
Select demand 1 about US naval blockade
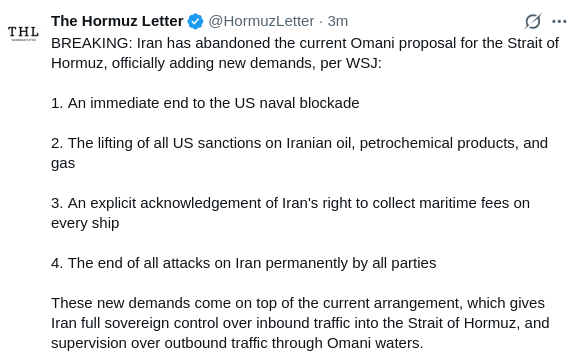[x=205, y=103]
